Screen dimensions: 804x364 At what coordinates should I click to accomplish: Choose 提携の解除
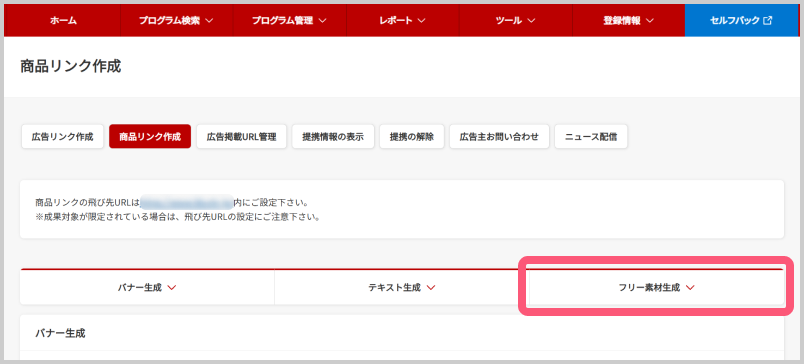(x=412, y=137)
